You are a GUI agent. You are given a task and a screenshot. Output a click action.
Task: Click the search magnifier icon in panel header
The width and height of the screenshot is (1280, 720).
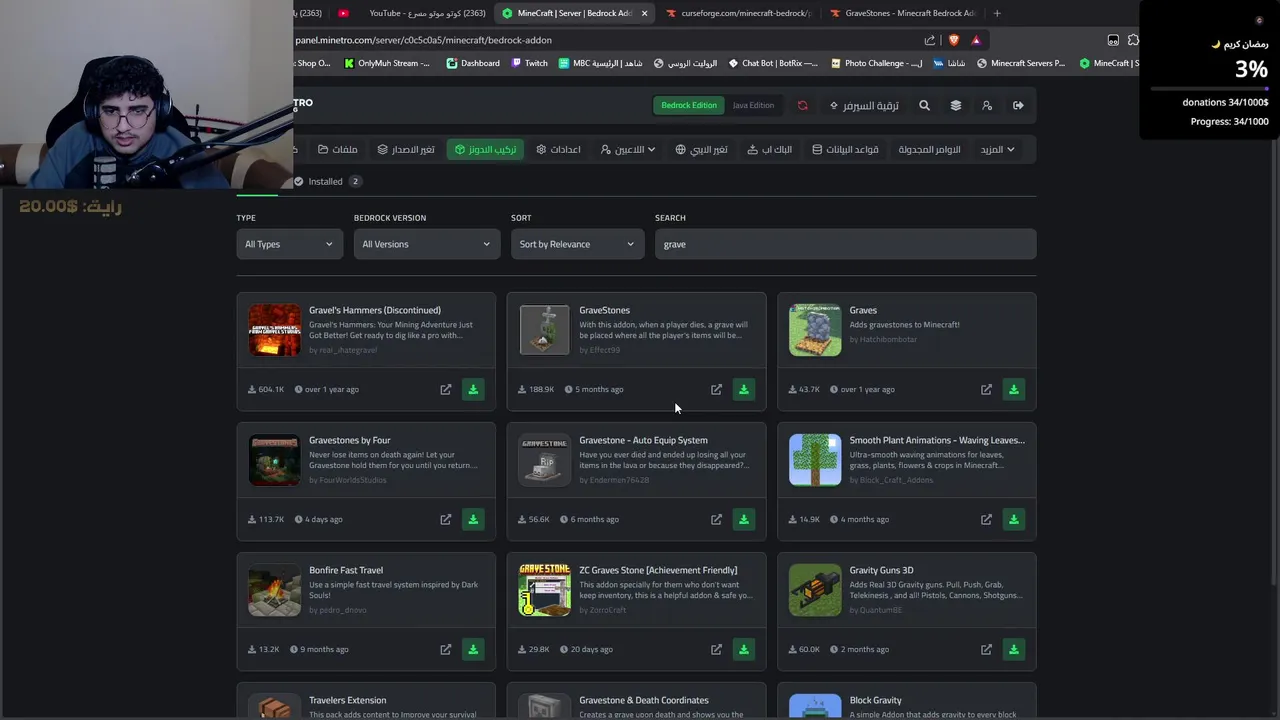click(x=924, y=105)
